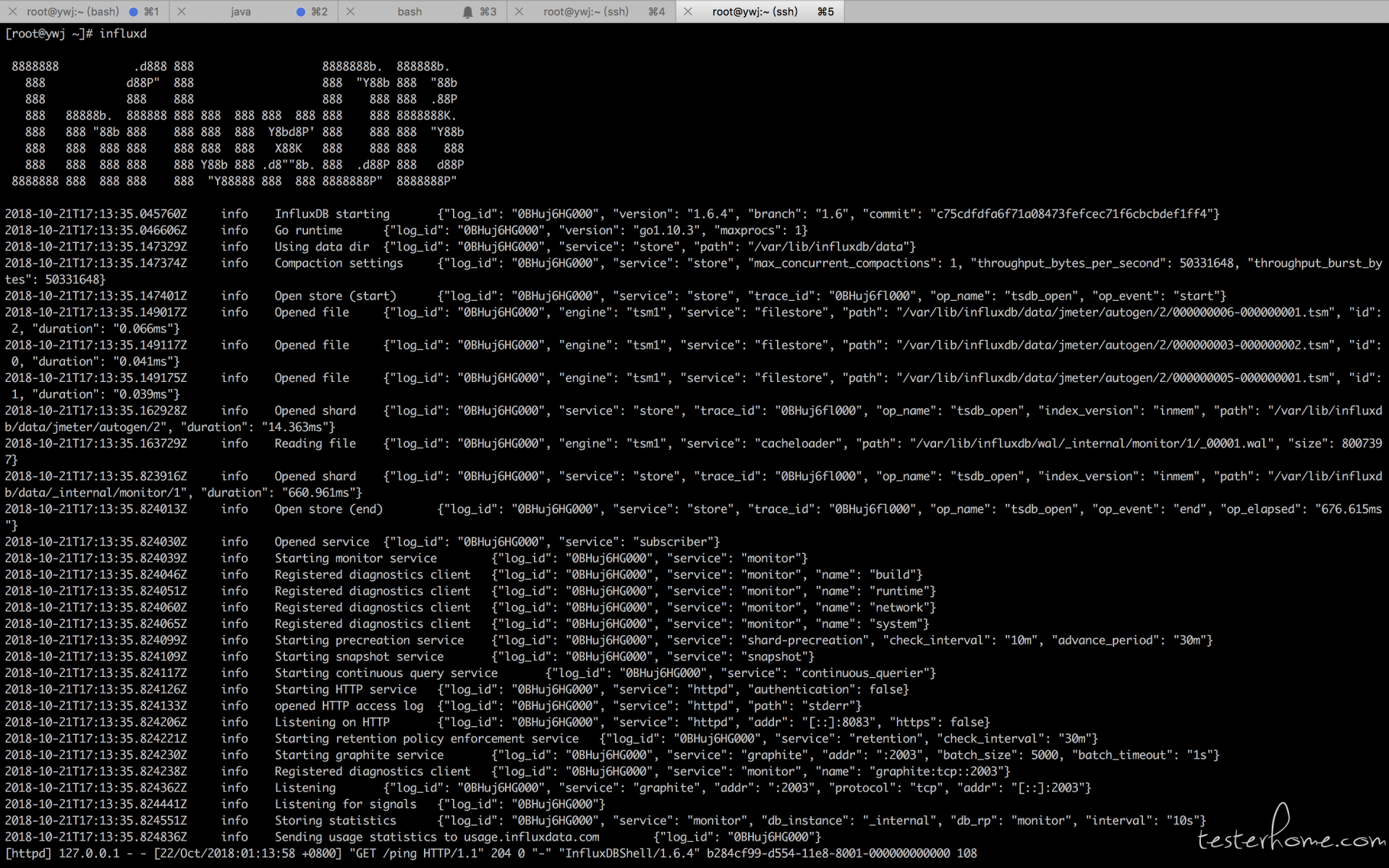
Task: Click usage.influxdata.com text in log
Action: [532, 837]
